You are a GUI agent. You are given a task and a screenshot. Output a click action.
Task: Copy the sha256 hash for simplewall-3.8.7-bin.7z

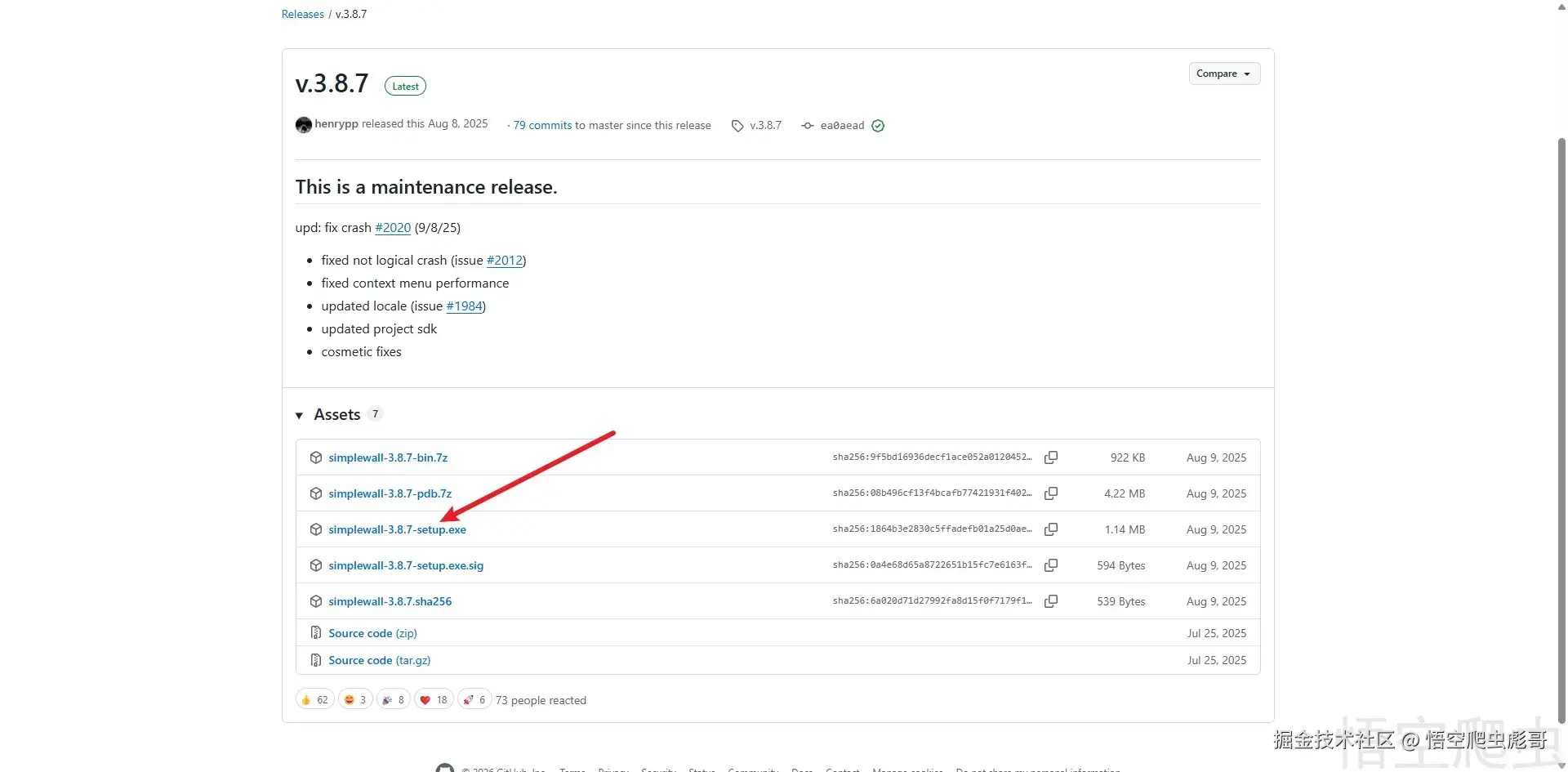1051,457
